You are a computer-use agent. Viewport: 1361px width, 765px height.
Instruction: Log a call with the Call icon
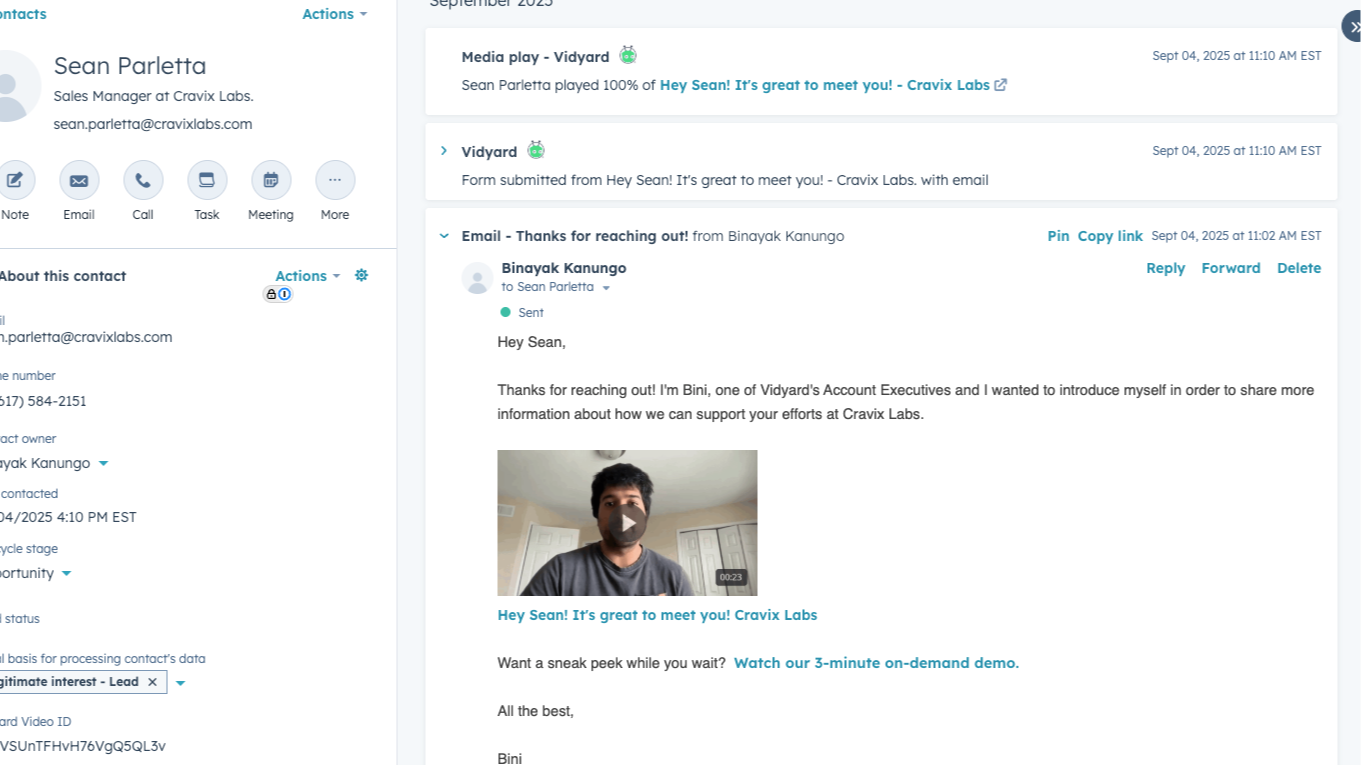pos(142,181)
